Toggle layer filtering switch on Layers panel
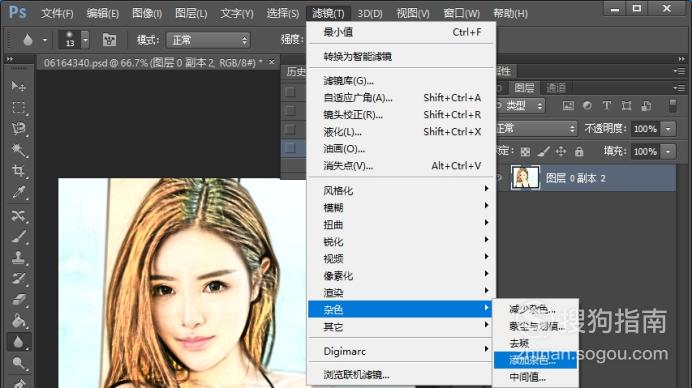Screen dimensions: 692x388 click(673, 105)
